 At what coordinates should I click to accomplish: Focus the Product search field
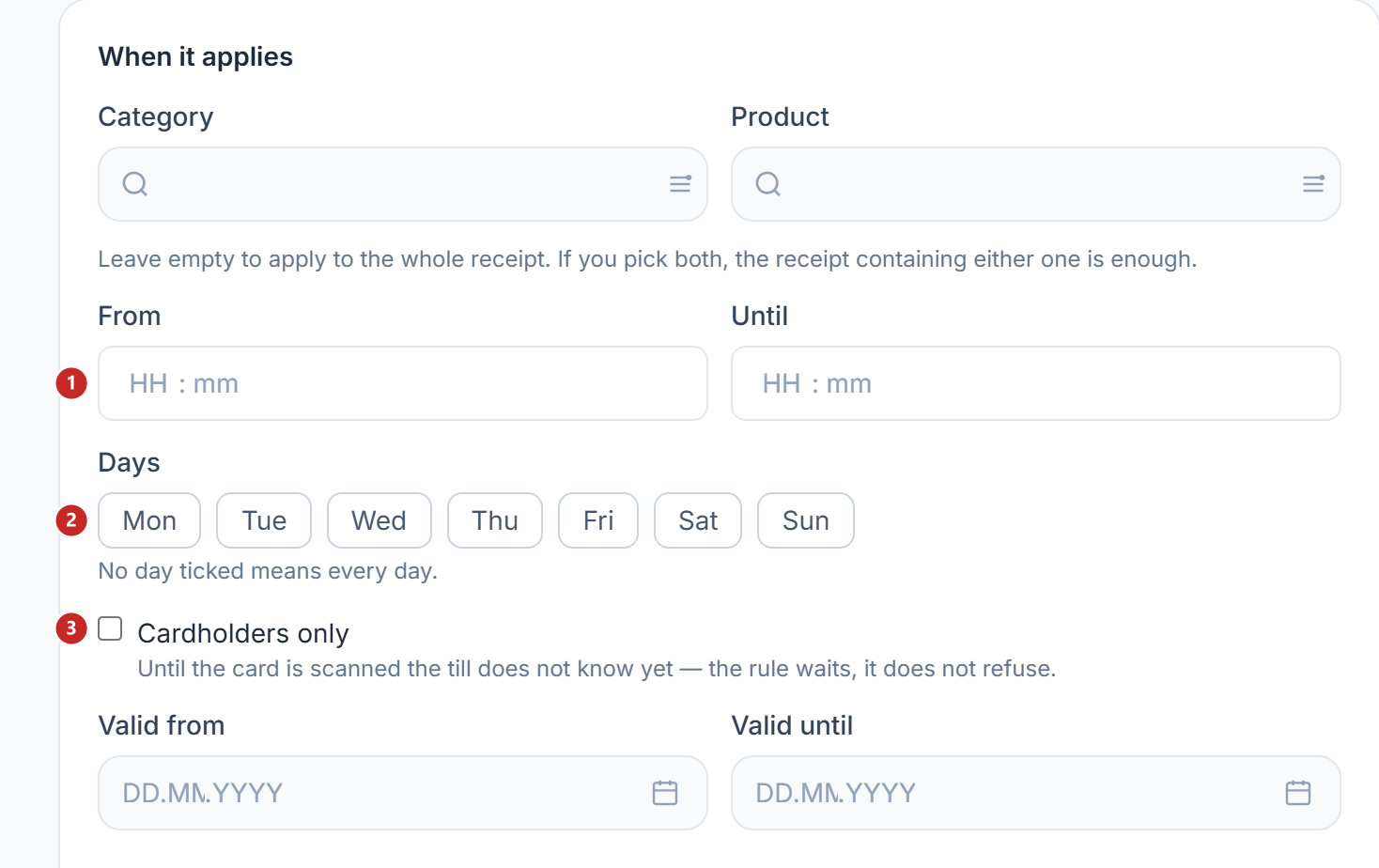pyautogui.click(x=1036, y=184)
